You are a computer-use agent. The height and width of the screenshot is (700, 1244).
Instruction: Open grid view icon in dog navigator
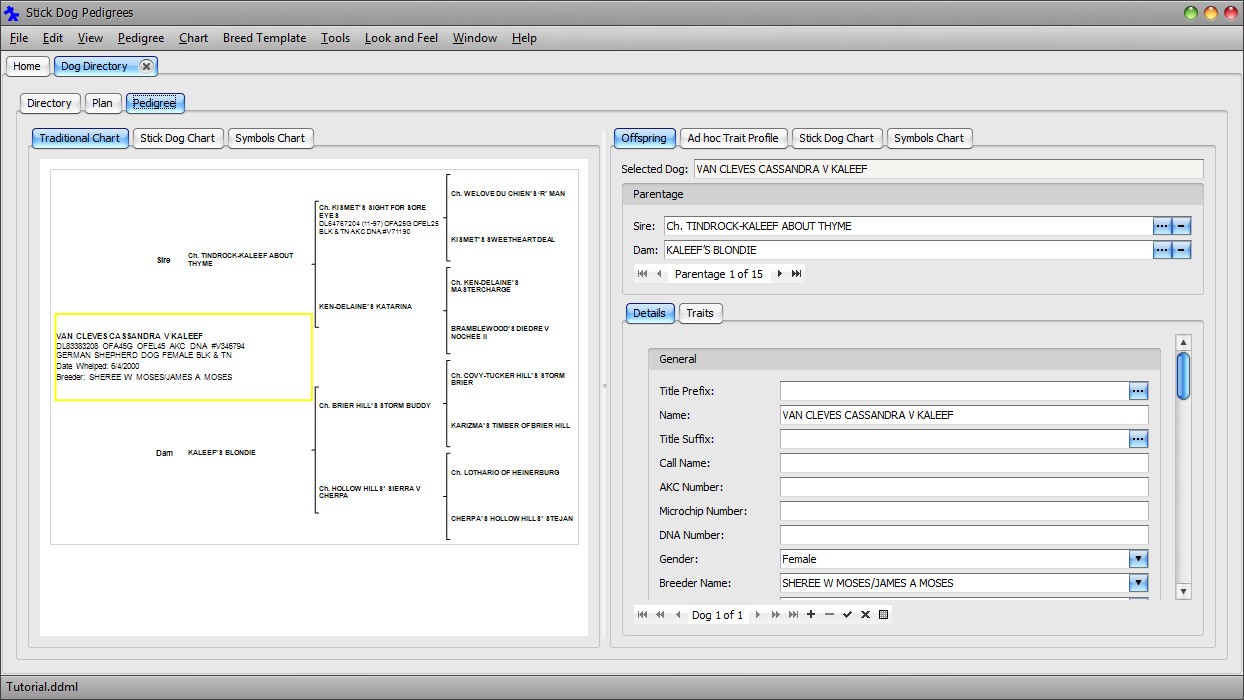pos(884,615)
